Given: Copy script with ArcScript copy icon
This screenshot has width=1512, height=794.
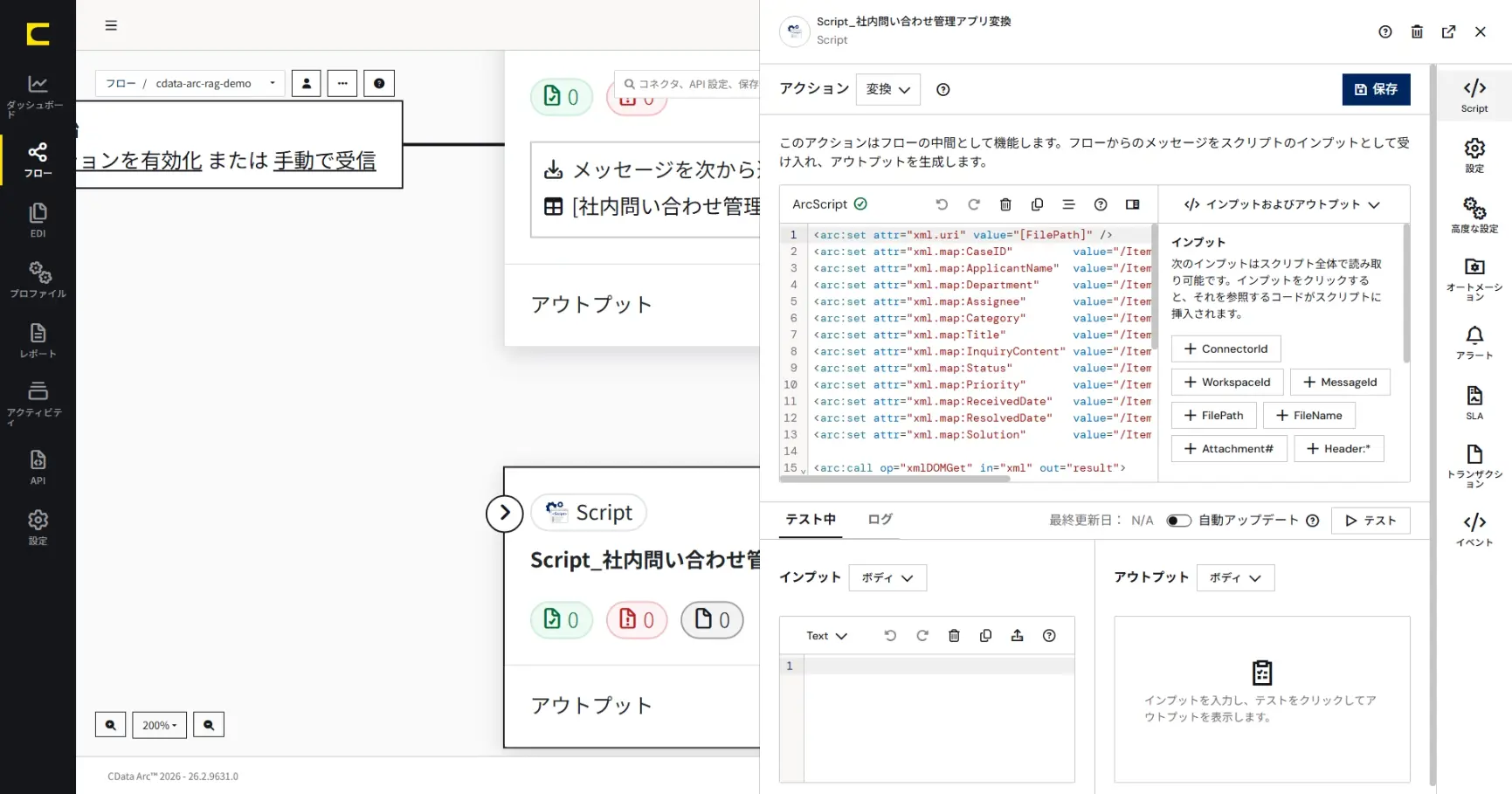Looking at the screenshot, I should (x=1037, y=204).
